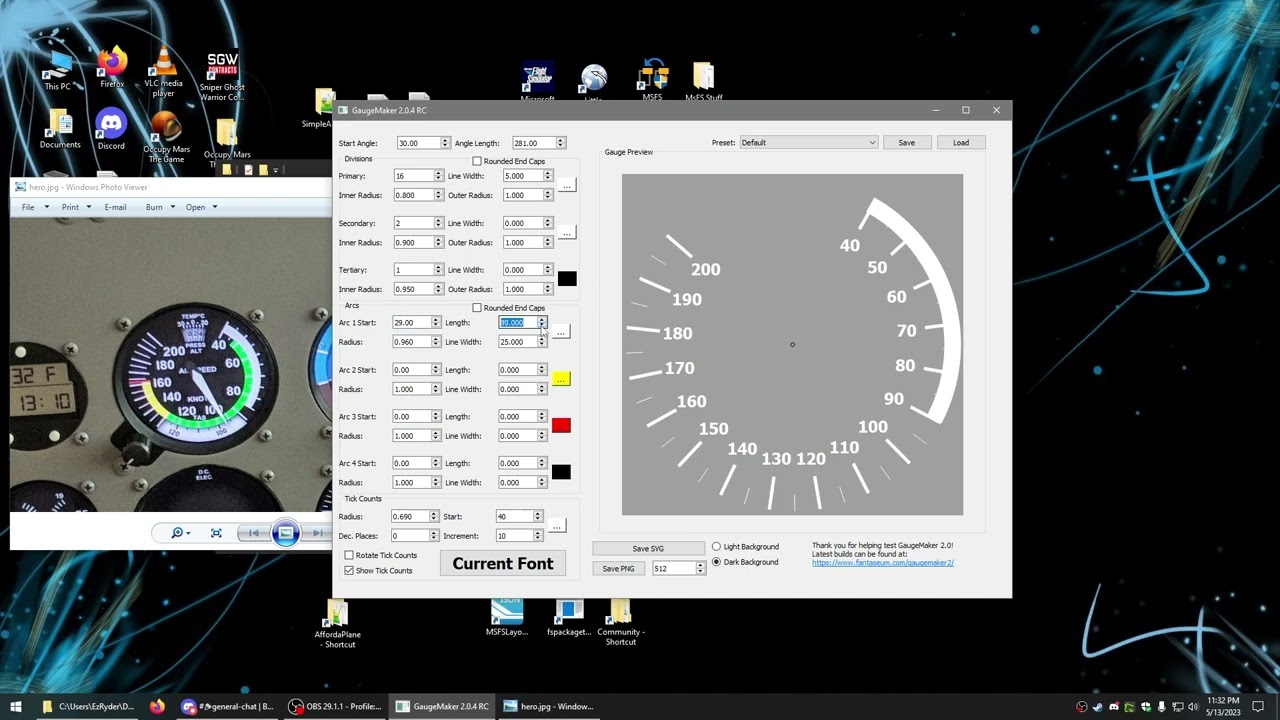Switch to GaugeMaker 2.0.4 RC taskbar tab
Image resolution: width=1280 pixels, height=720 pixels.
click(x=442, y=706)
